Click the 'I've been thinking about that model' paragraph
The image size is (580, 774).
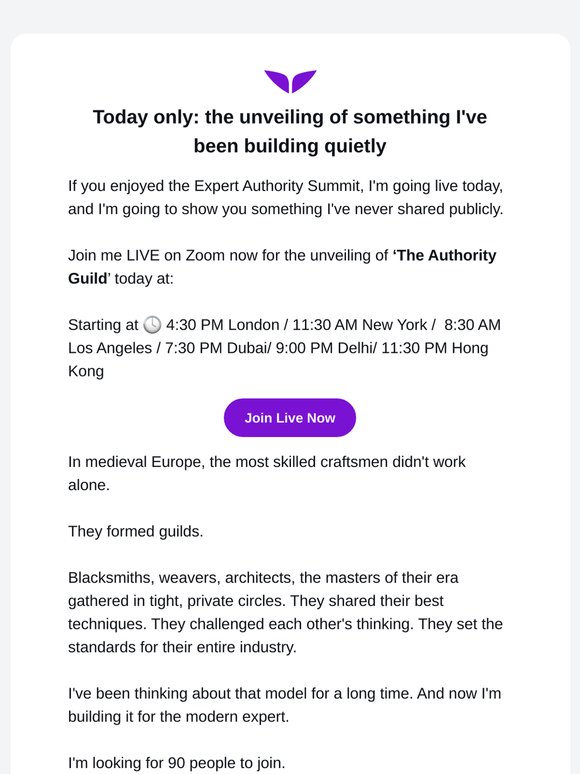[284, 704]
